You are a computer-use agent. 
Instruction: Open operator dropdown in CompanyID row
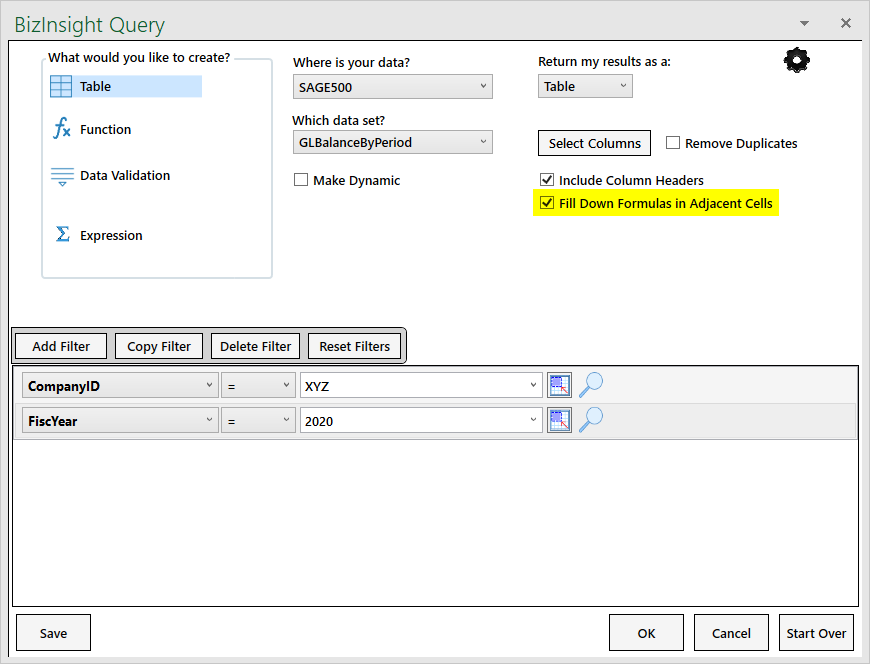(259, 386)
